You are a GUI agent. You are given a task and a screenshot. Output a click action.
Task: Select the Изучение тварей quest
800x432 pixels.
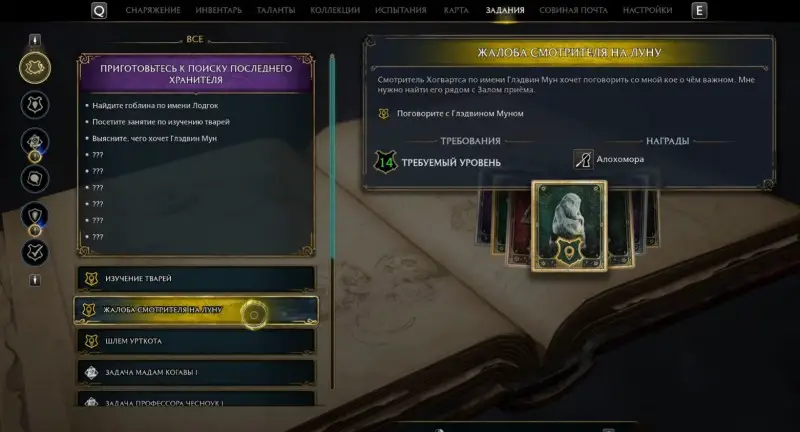196,279
